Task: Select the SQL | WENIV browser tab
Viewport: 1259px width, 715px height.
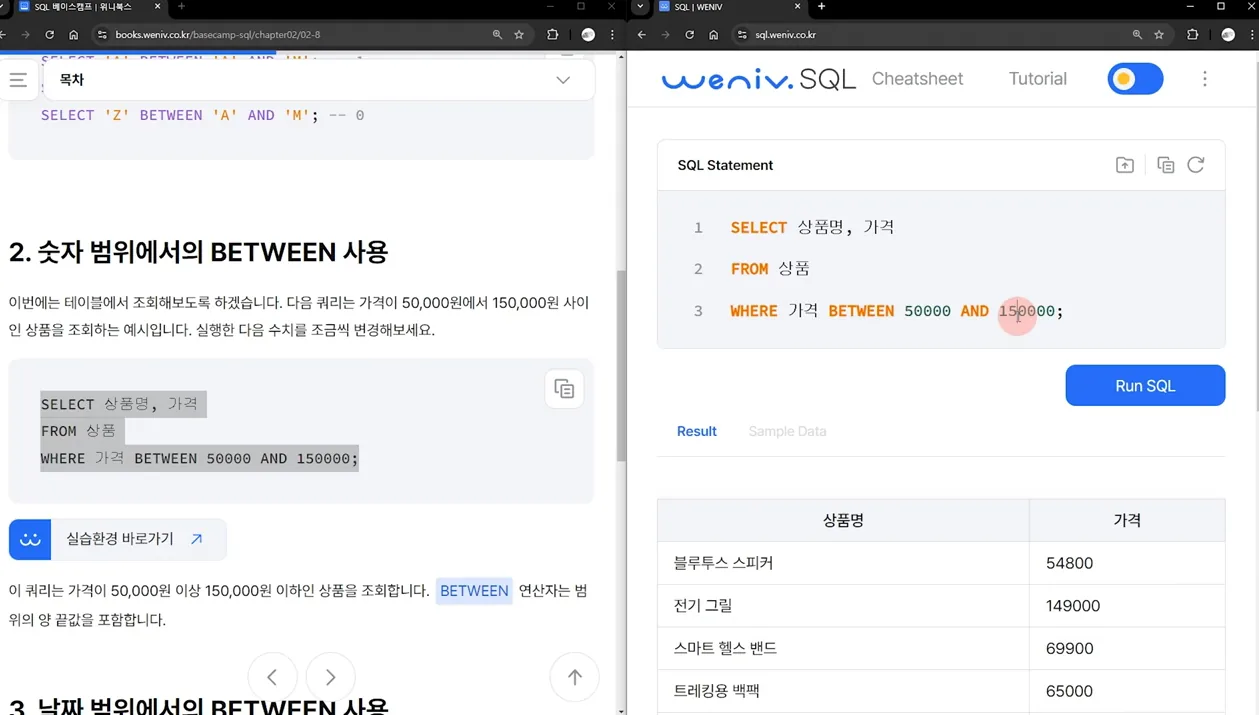Action: [x=728, y=7]
